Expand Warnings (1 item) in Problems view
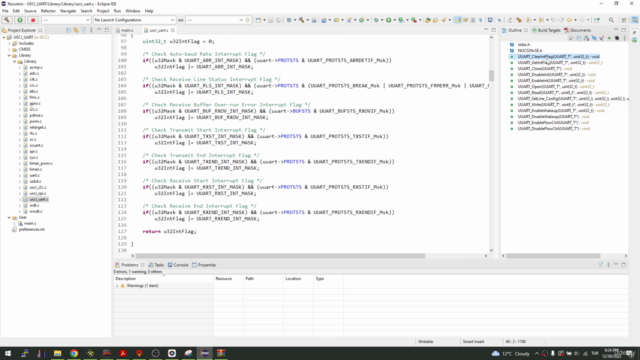Viewport: 640px width, 360px height. coord(117,286)
